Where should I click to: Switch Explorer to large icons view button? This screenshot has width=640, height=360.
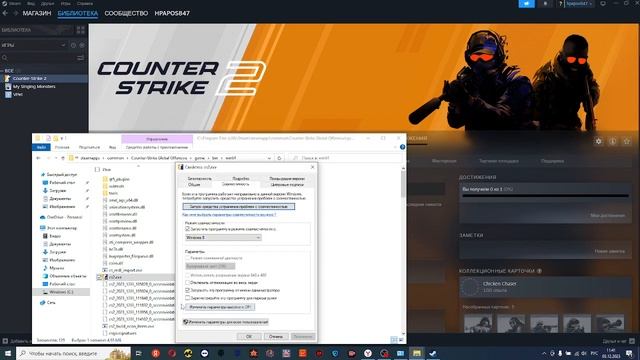401,340
